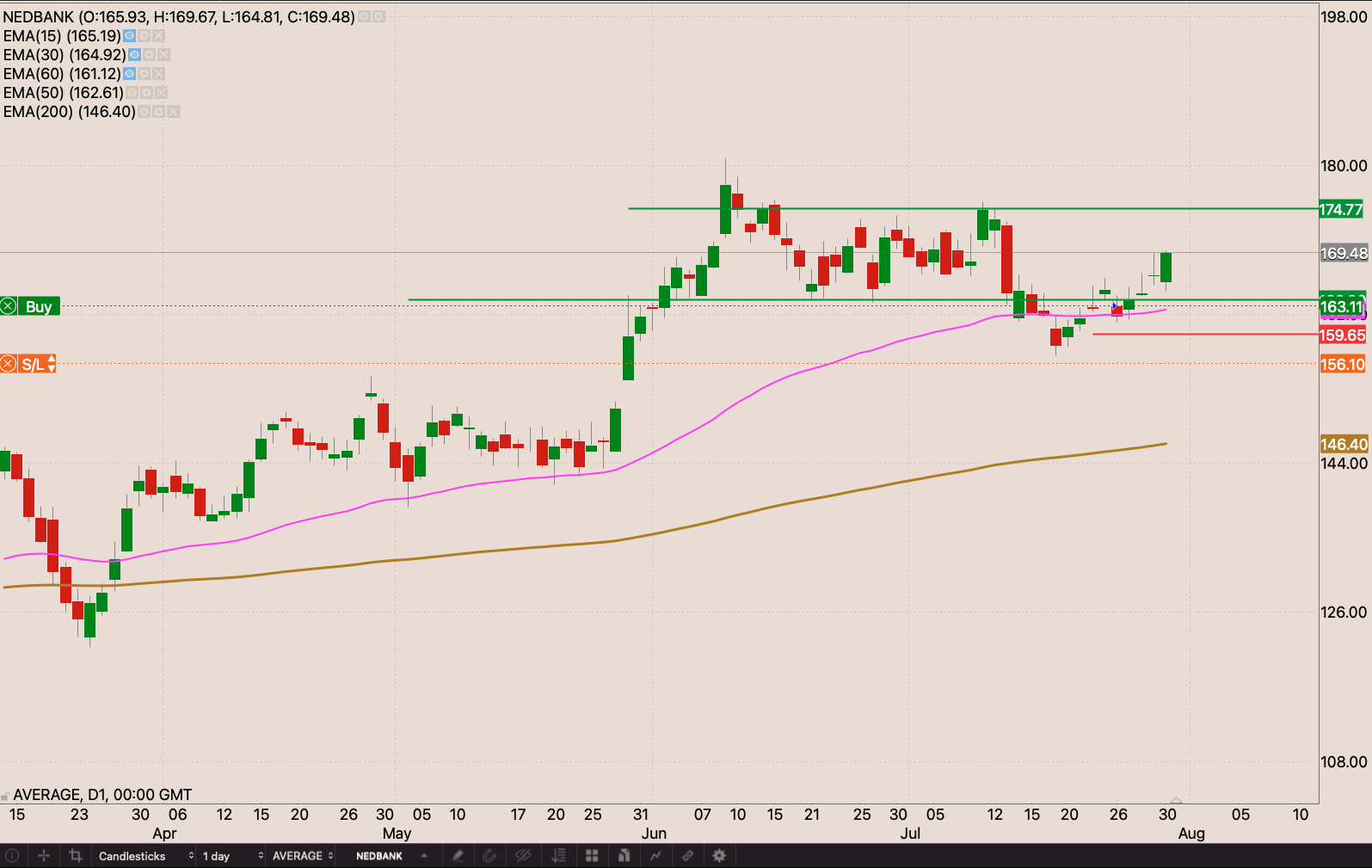This screenshot has height=868, width=1372.
Task: Toggle visibility of EMA(30) indicator
Action: [134, 55]
